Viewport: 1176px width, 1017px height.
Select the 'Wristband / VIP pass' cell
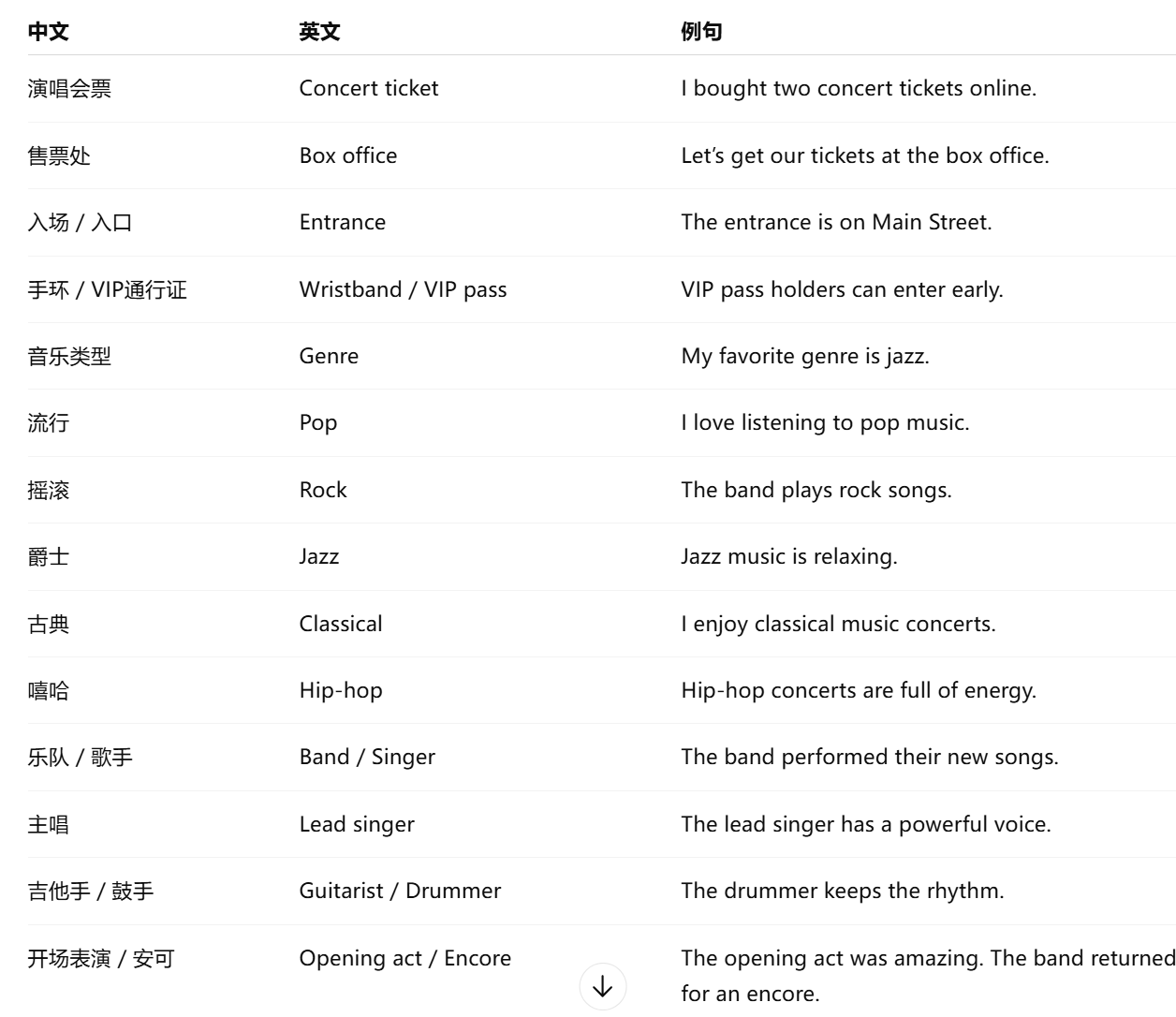click(403, 289)
